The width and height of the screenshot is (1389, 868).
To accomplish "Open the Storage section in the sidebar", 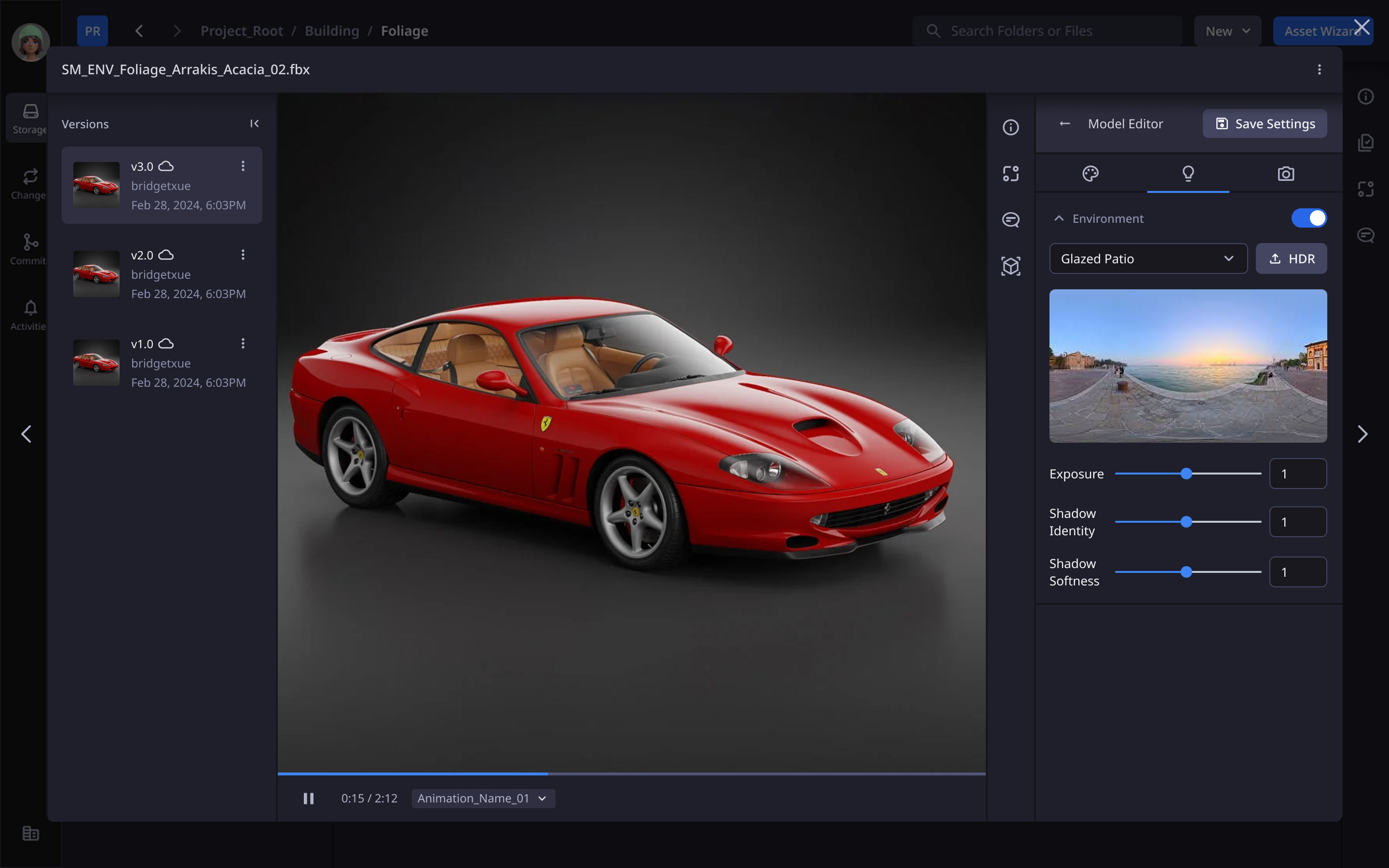I will tap(30, 118).
